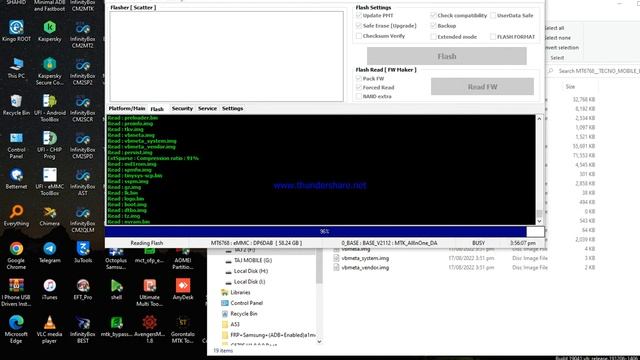Open Control Panel desktop icon
Screen dimensions: 640x360
pyautogui.click(x=16, y=145)
